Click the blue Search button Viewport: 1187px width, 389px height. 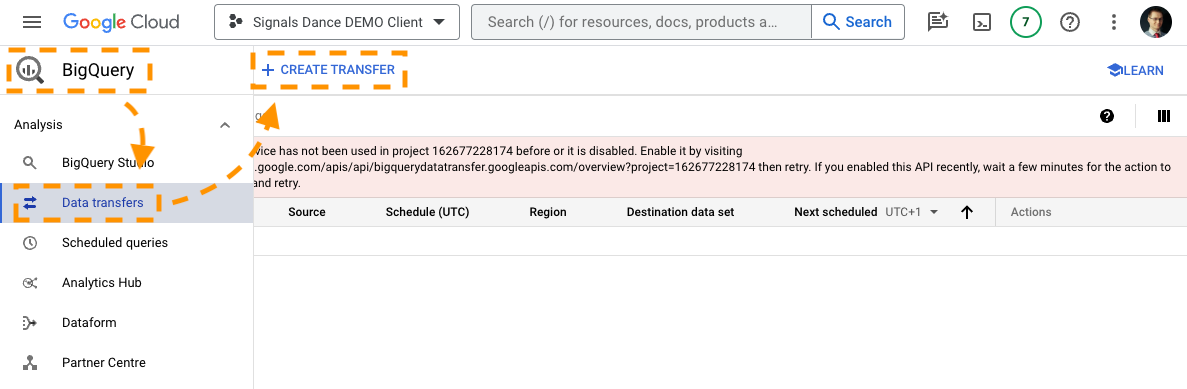tap(858, 22)
